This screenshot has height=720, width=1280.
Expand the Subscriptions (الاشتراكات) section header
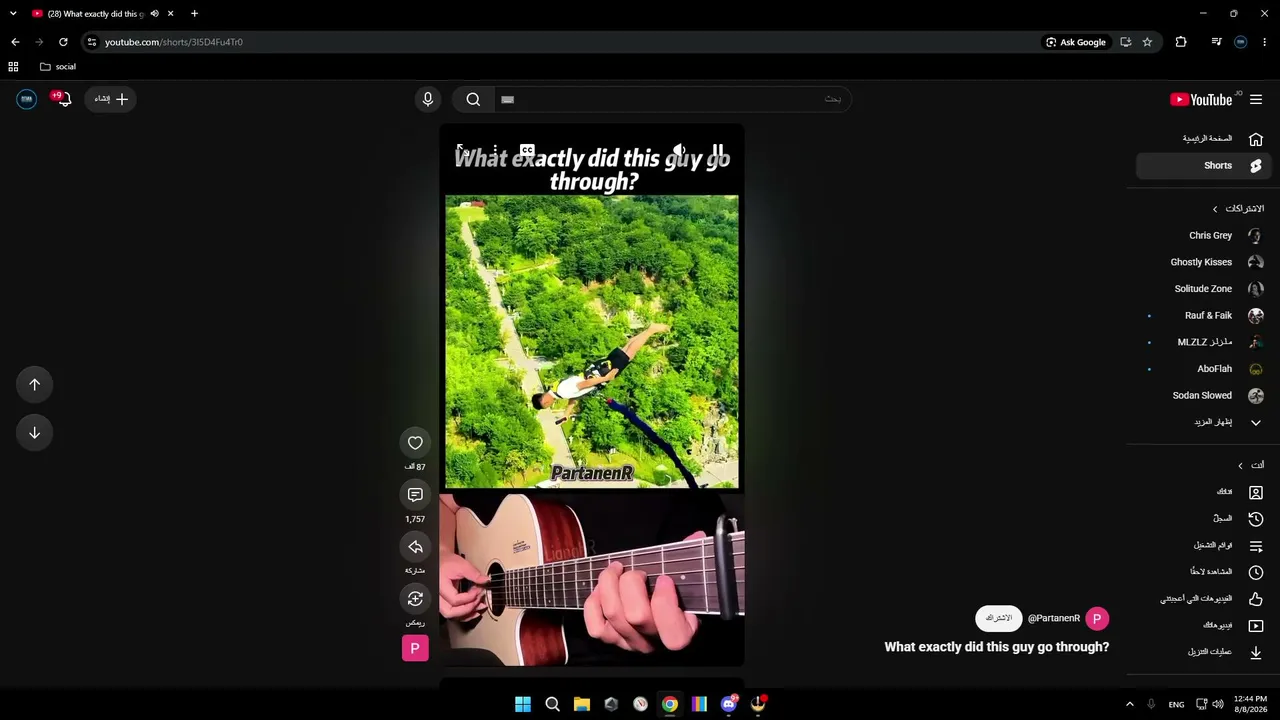coord(1238,209)
